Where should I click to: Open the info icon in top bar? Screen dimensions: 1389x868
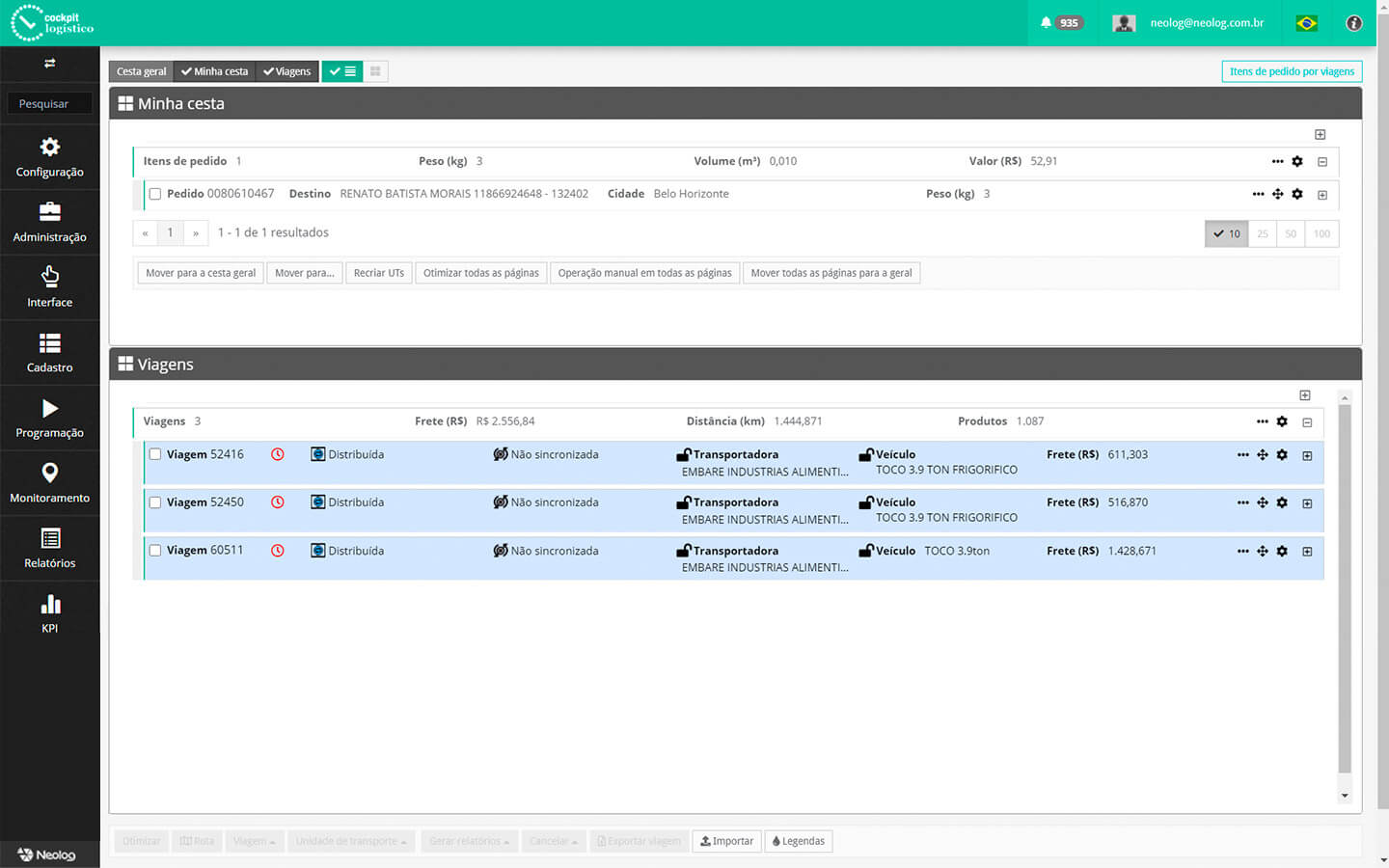click(x=1354, y=23)
